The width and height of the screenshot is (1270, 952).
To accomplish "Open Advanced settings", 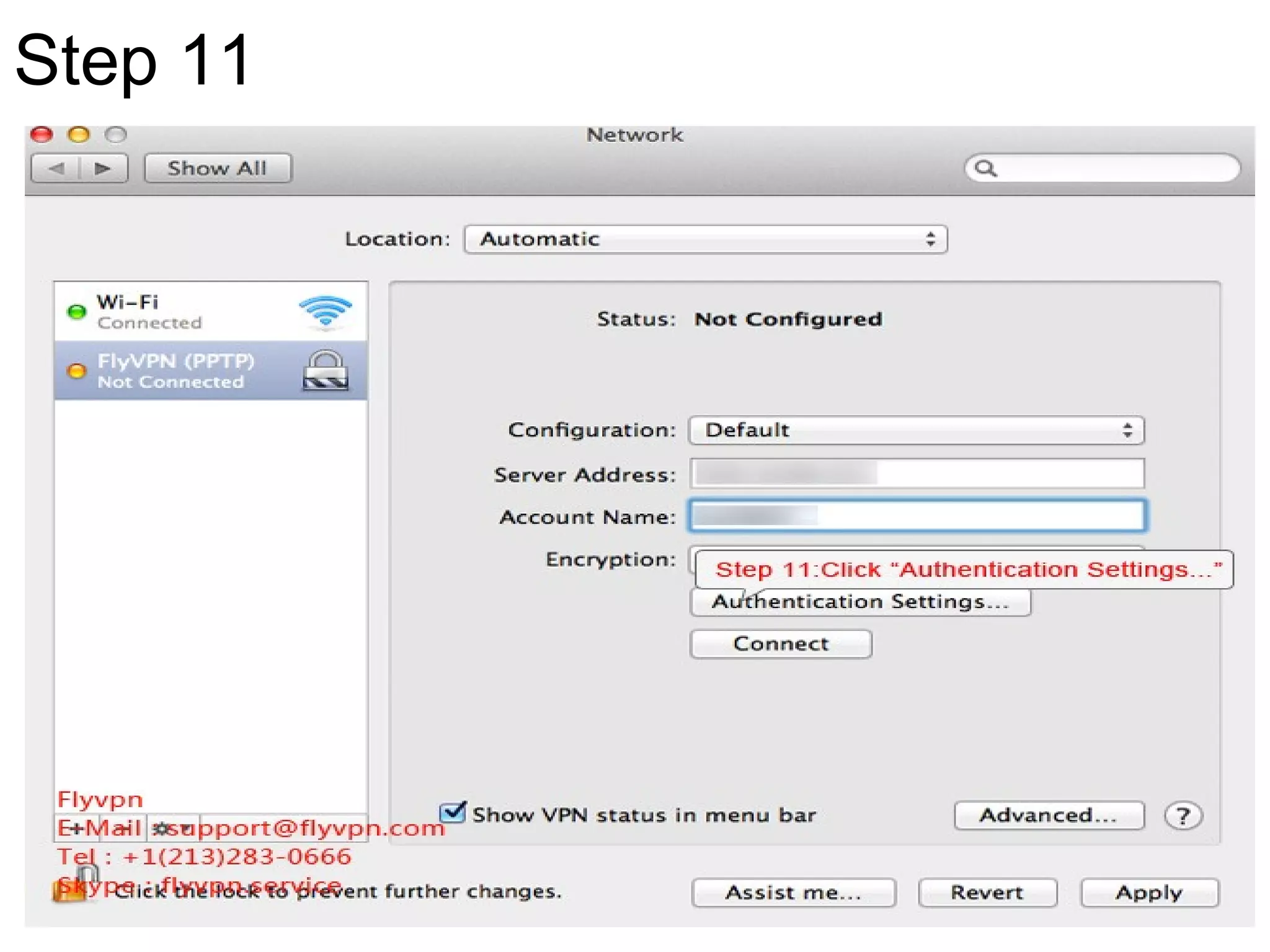I will click(x=1049, y=815).
